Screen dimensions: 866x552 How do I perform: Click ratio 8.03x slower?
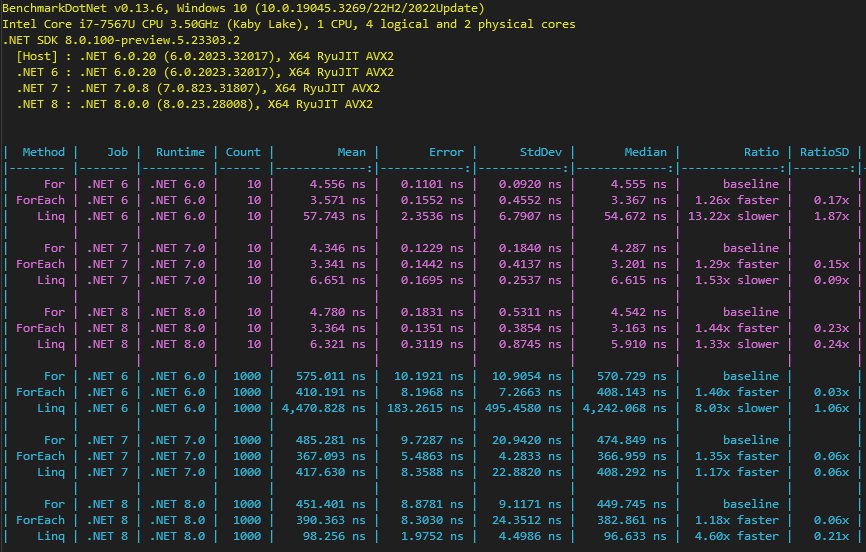[737, 408]
